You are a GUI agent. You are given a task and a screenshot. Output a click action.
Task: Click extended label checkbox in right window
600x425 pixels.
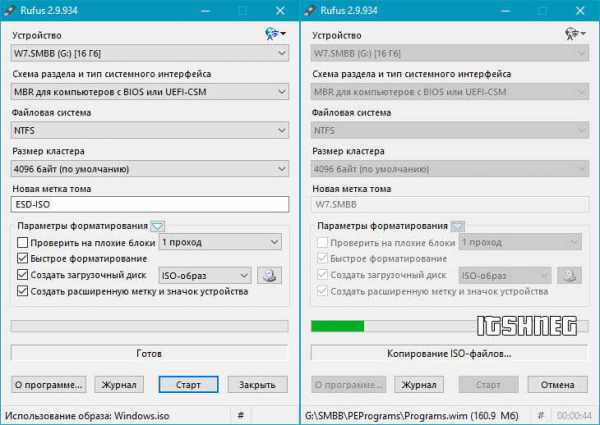pyautogui.click(x=323, y=291)
